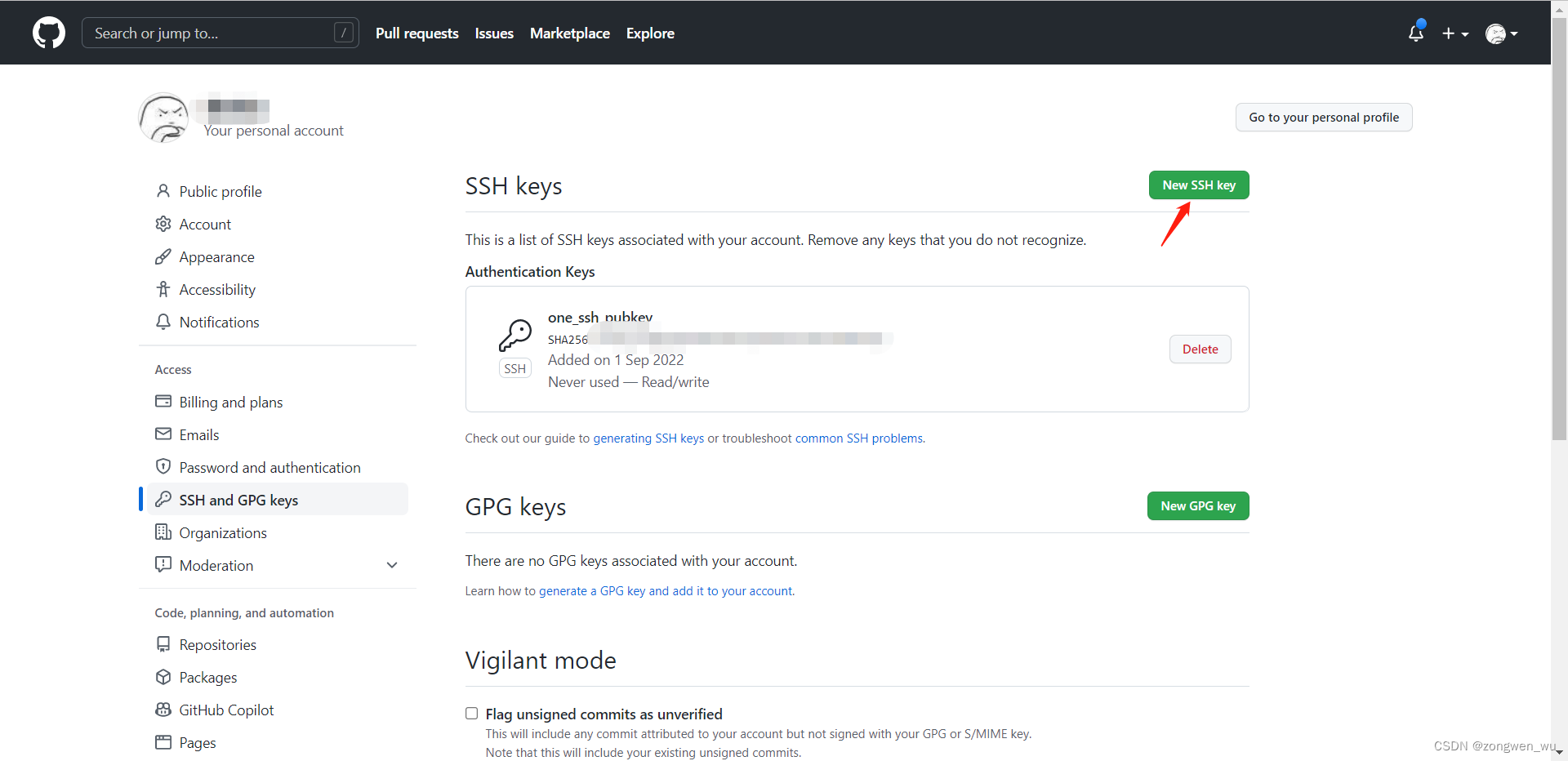This screenshot has width=1568, height=761.
Task: Open the common SSH problems link
Action: [x=859, y=438]
